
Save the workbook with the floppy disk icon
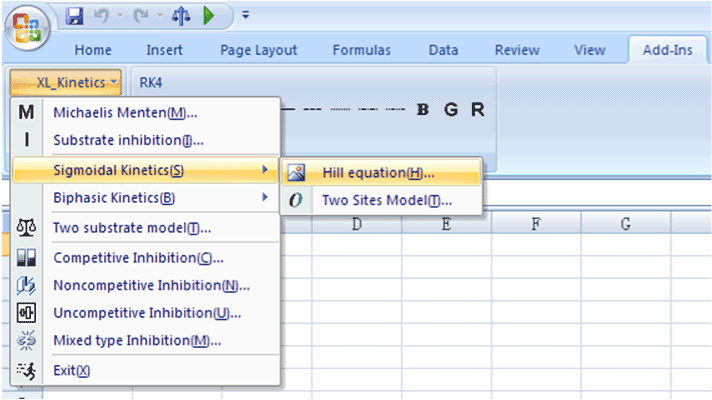point(74,16)
